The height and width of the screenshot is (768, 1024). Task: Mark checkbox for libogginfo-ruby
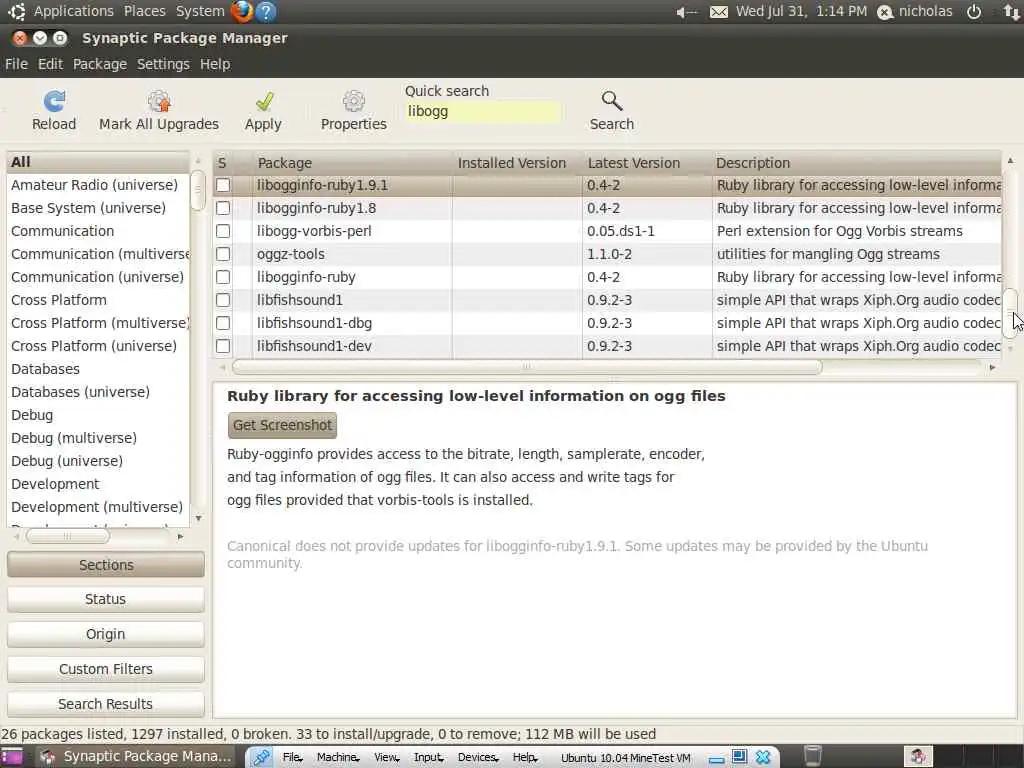click(223, 277)
